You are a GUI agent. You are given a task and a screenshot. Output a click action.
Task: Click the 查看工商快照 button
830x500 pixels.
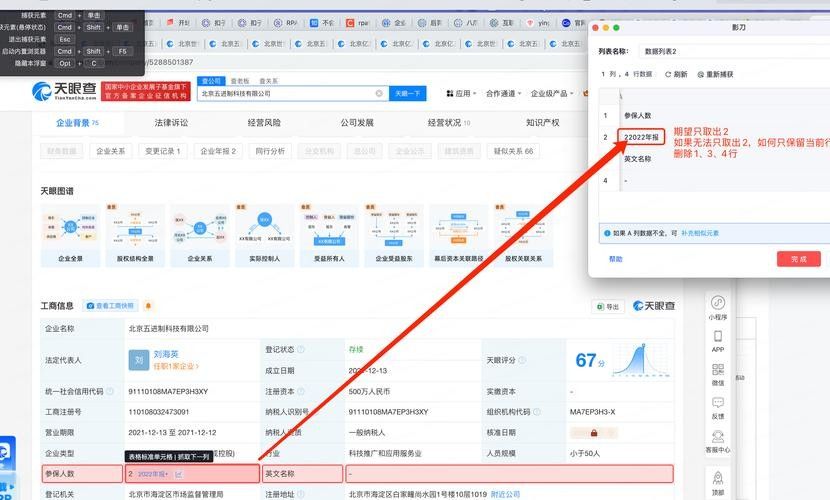(x=110, y=306)
